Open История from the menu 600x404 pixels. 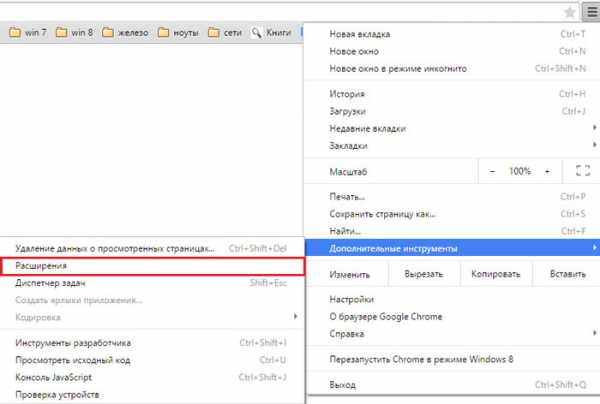[452, 94]
